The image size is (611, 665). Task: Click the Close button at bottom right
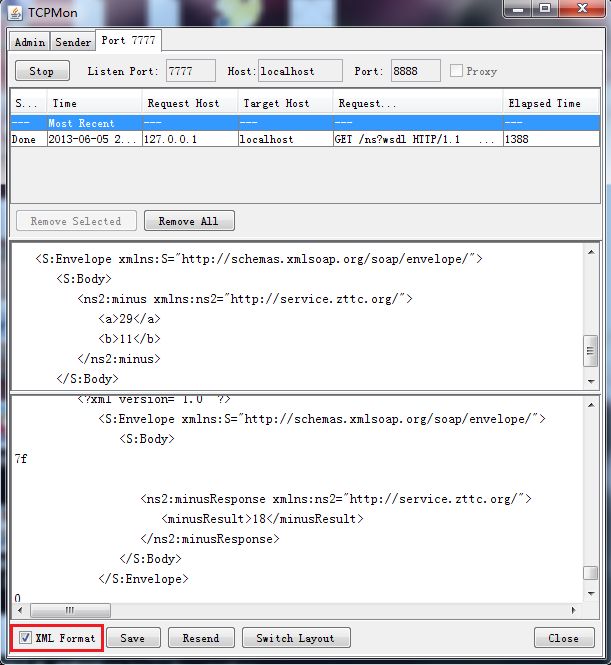point(564,638)
